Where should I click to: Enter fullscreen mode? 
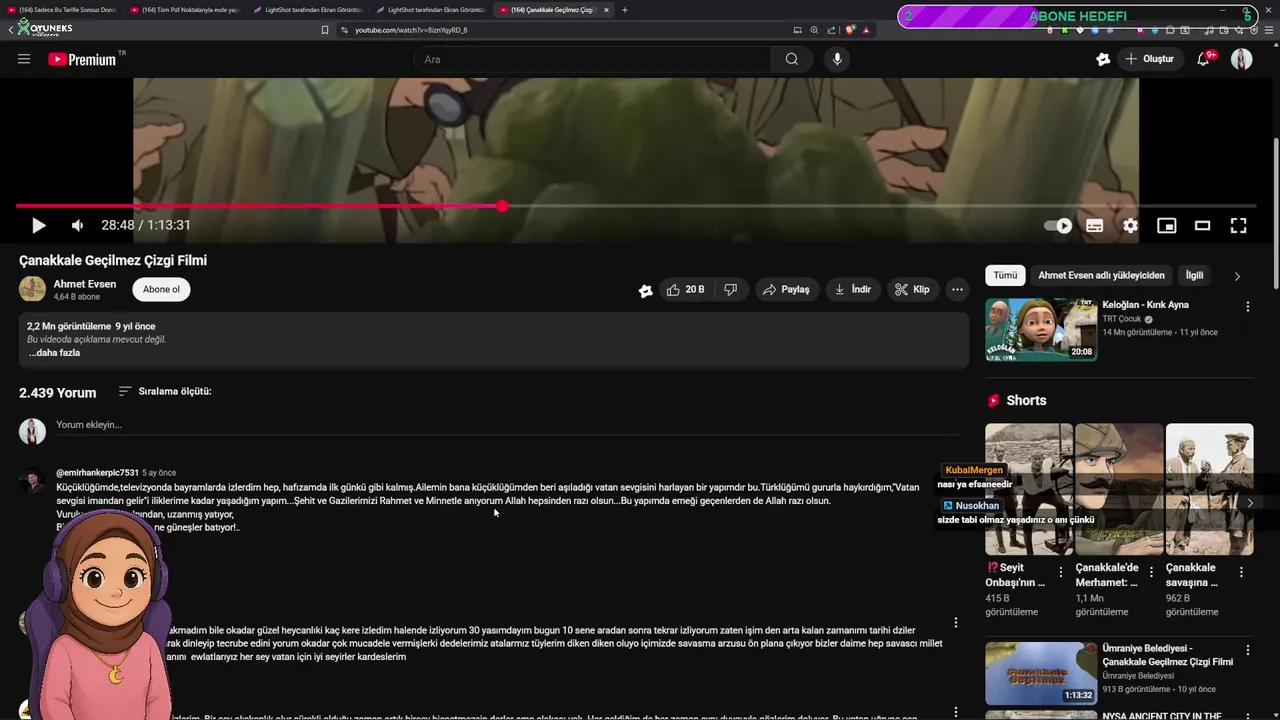pos(1238,226)
